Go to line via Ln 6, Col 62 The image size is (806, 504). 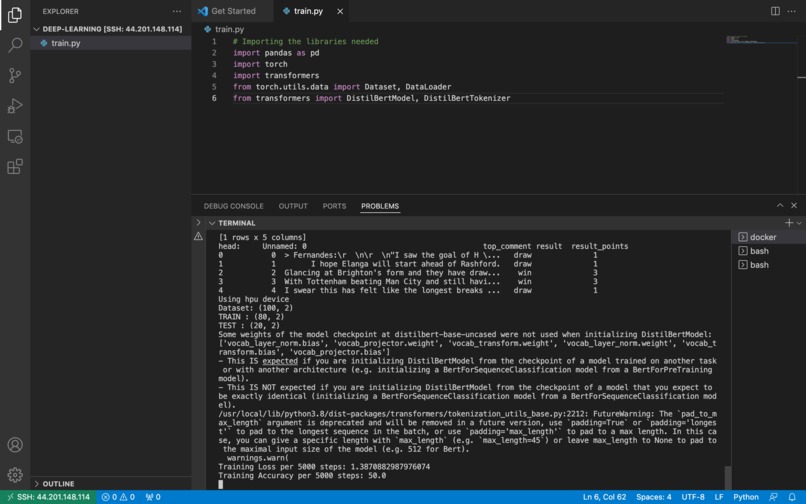604,497
